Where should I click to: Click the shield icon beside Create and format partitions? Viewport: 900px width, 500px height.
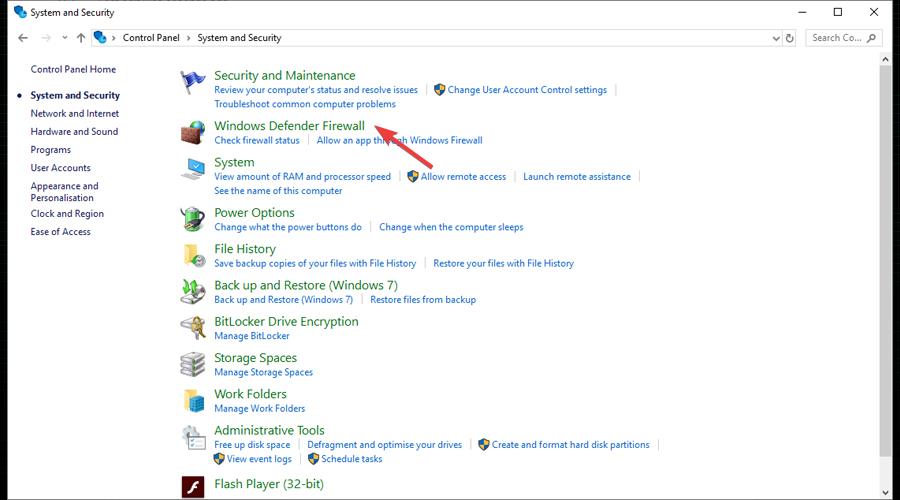[484, 444]
